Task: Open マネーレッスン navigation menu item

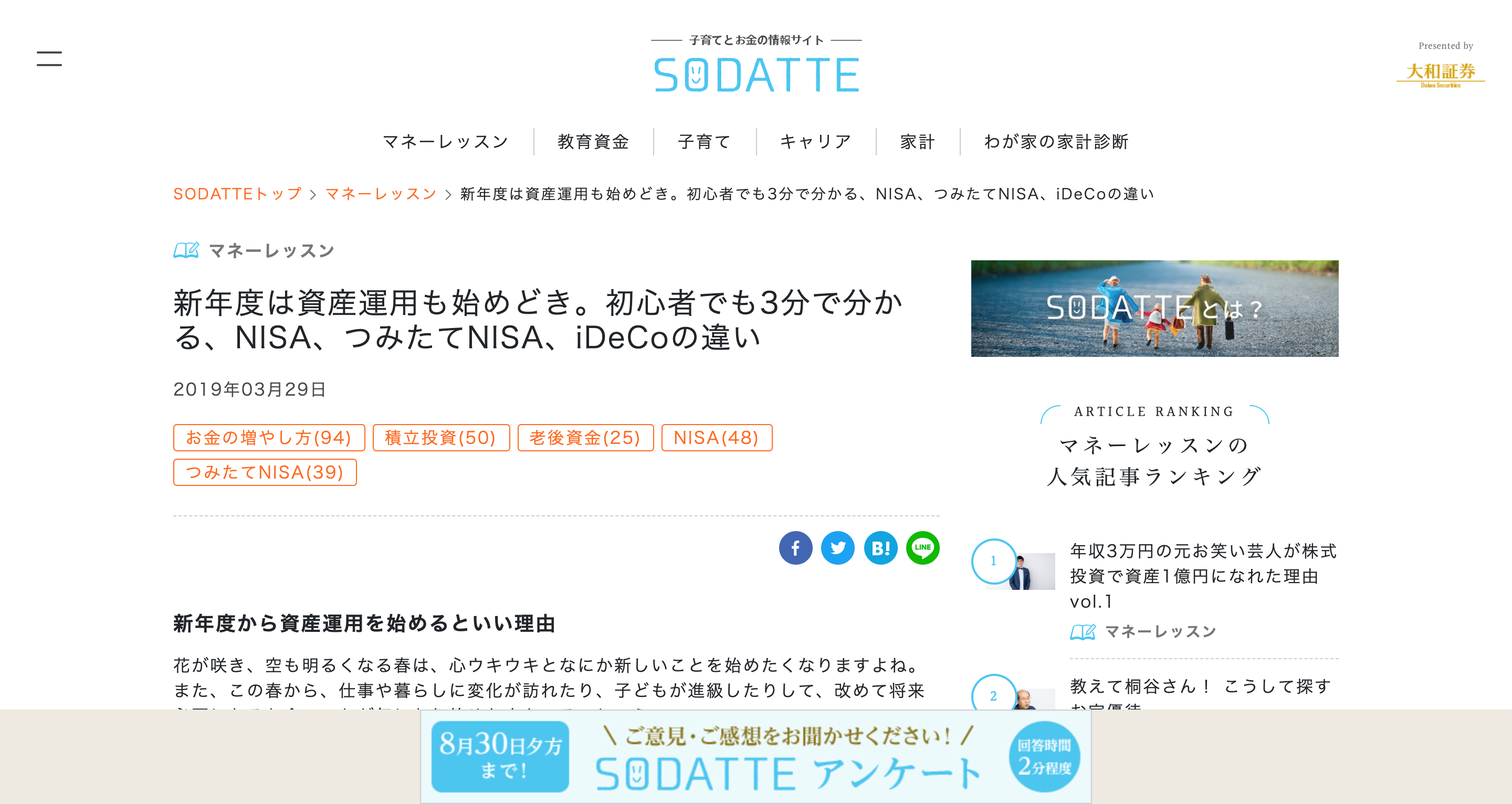Action: [446, 141]
